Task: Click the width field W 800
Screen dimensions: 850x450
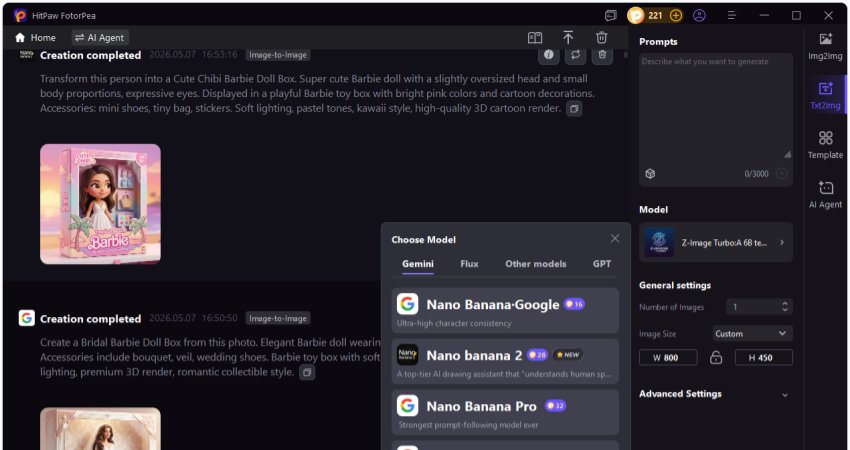Action: pyautogui.click(x=668, y=358)
